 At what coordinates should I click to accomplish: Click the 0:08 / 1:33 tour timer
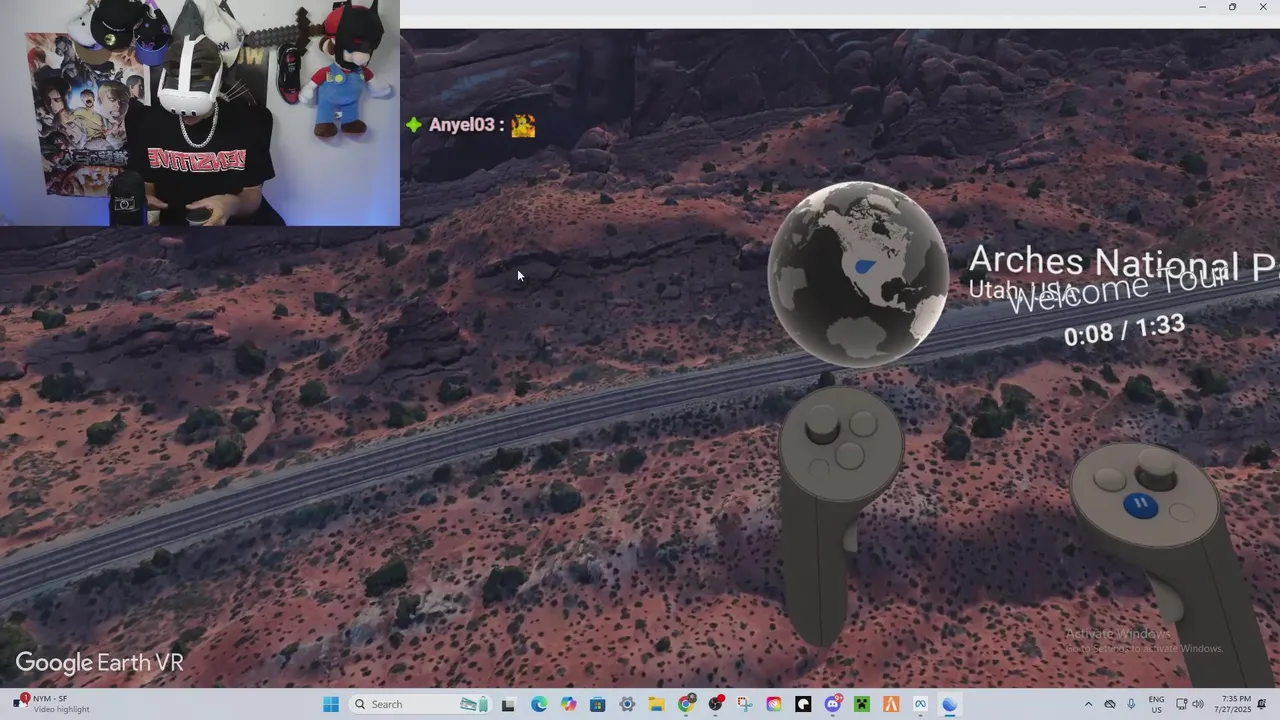[1124, 330]
